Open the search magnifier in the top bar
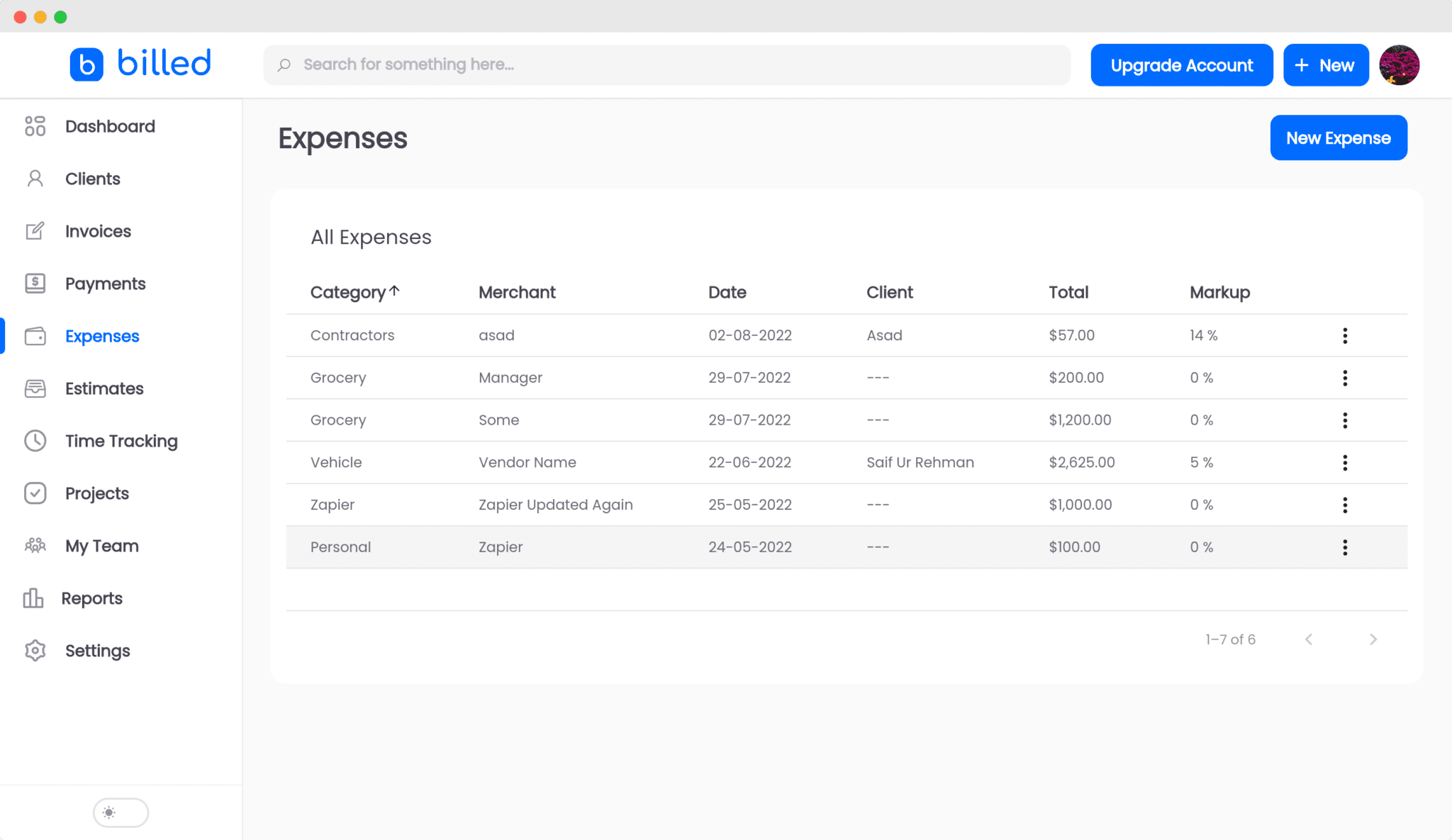 point(284,65)
